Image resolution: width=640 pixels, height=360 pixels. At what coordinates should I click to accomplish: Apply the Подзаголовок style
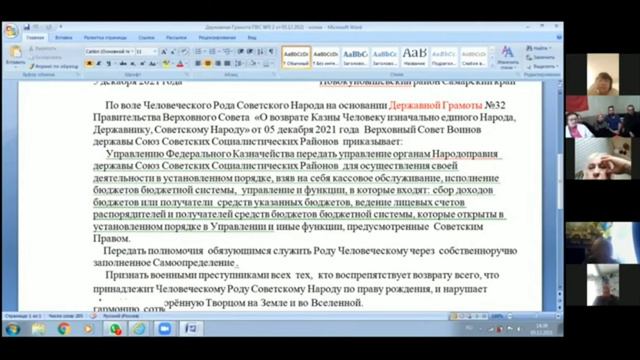tap(444, 57)
